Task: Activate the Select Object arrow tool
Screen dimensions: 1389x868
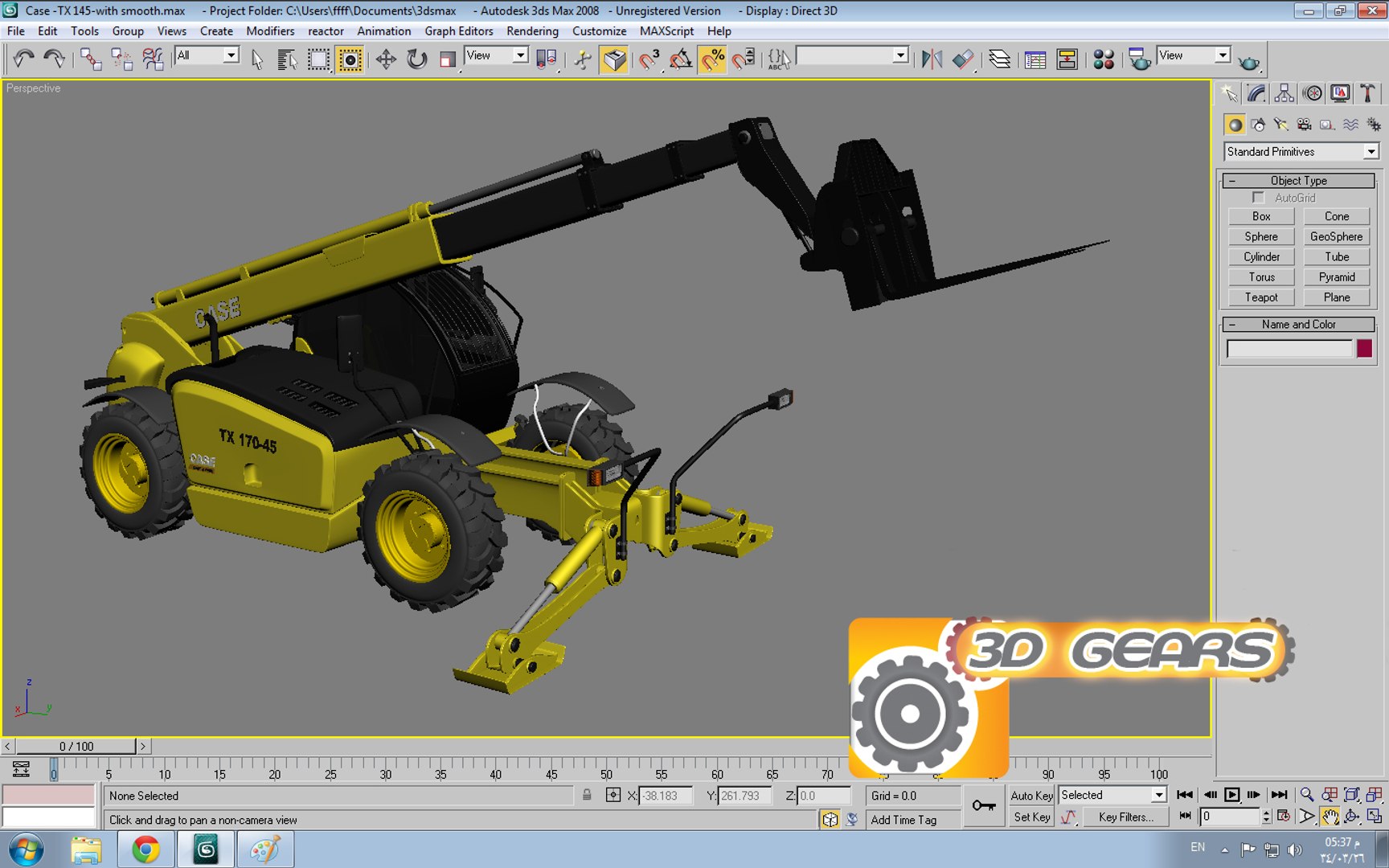Action: 257,59
